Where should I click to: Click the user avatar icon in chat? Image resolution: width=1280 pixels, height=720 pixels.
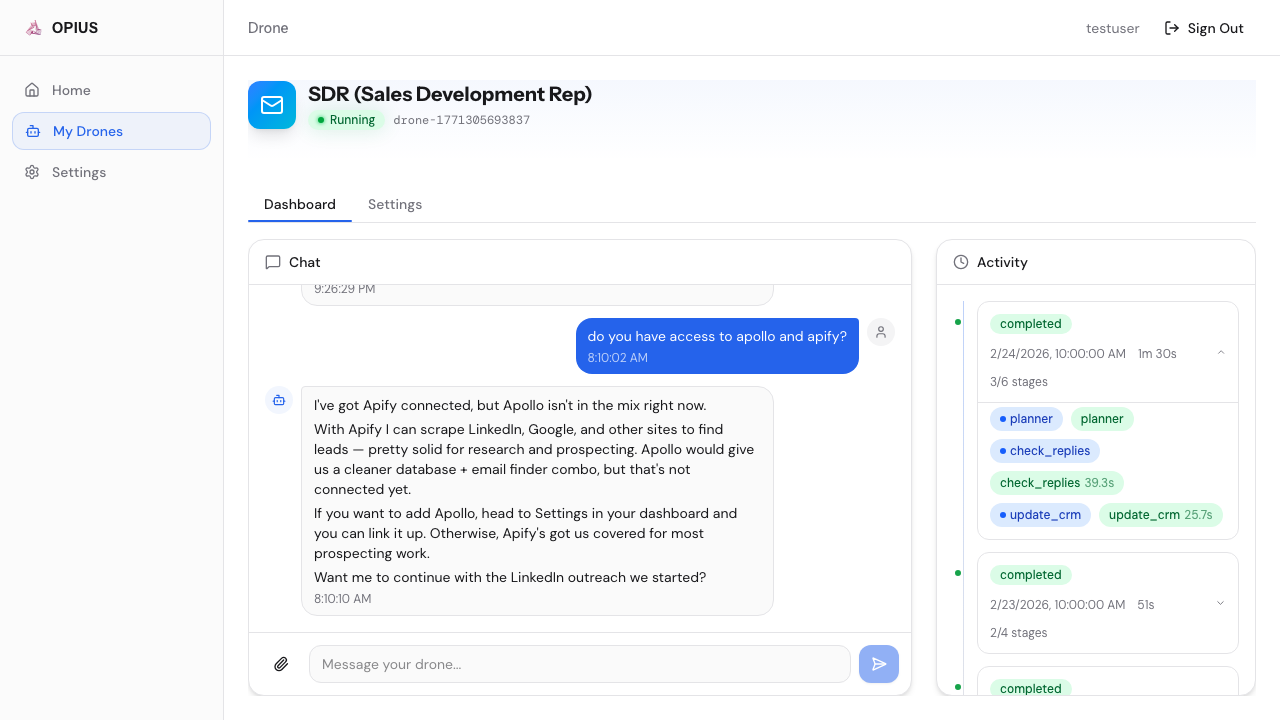click(881, 333)
